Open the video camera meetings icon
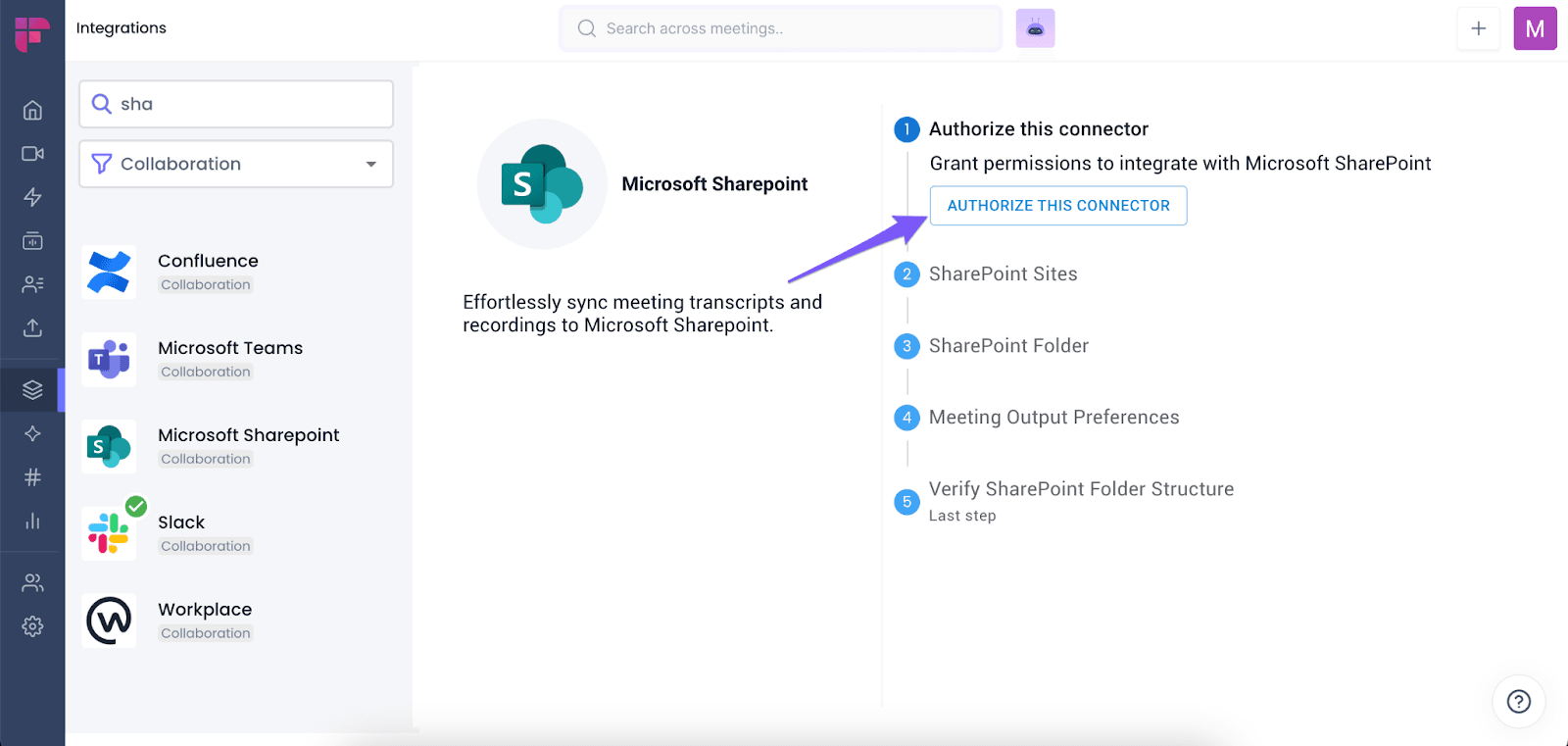The width and height of the screenshot is (1568, 746). click(x=32, y=154)
